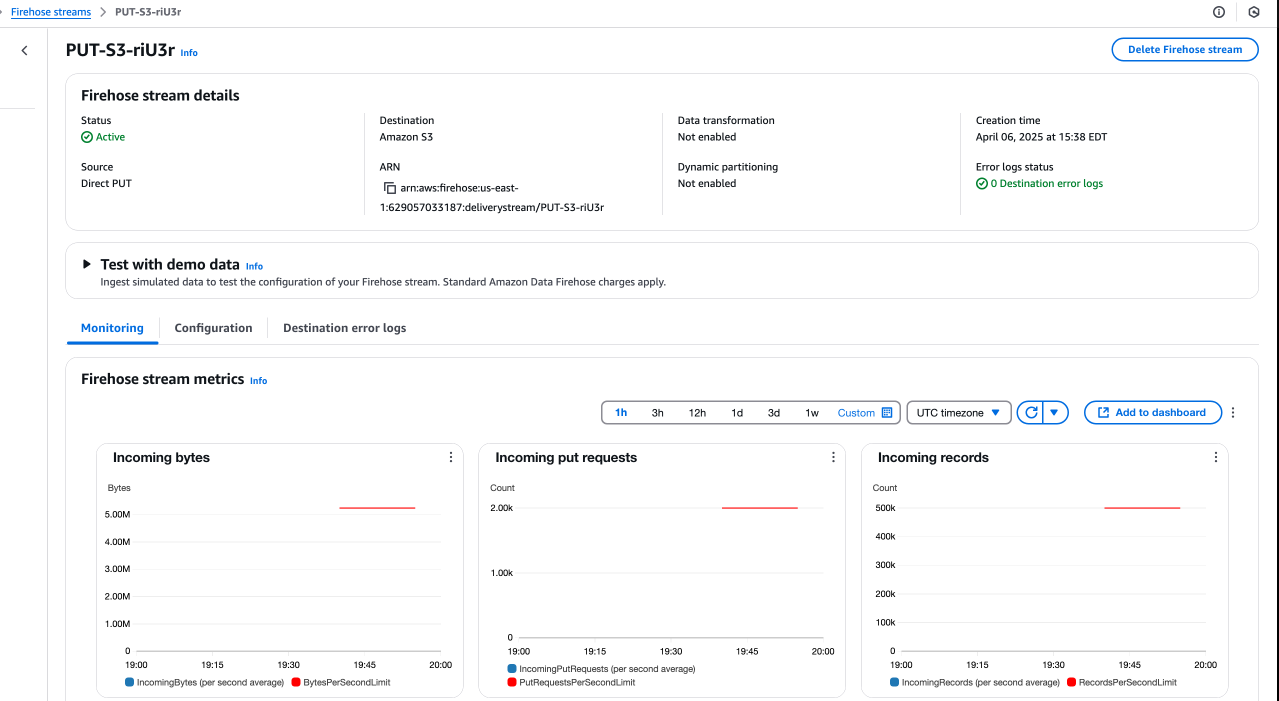Click Not enabled under Dynamic partitioning
The image size is (1279, 701).
[707, 183]
